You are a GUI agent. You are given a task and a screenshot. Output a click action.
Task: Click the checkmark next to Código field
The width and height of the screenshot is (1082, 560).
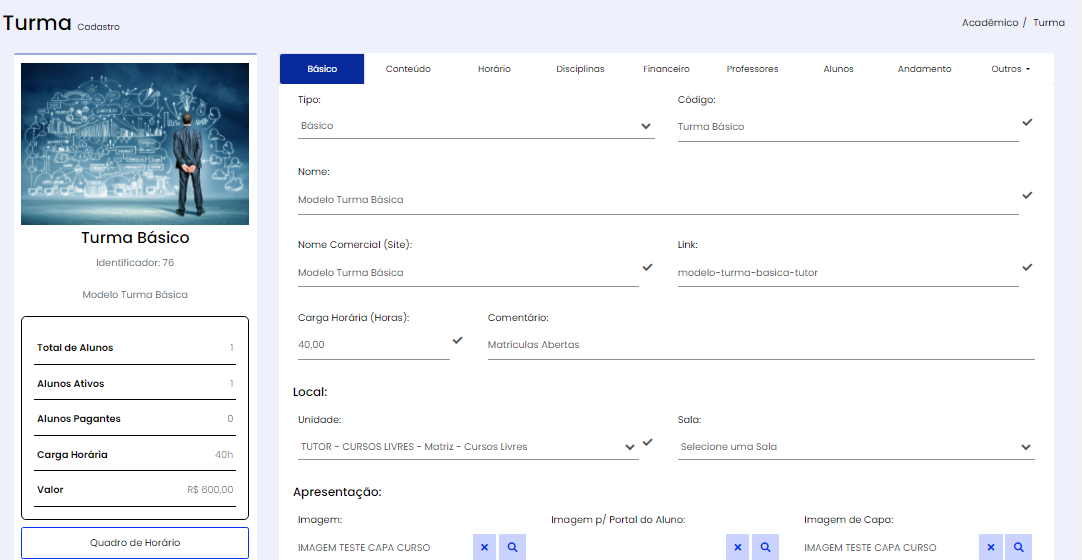pos(1027,122)
